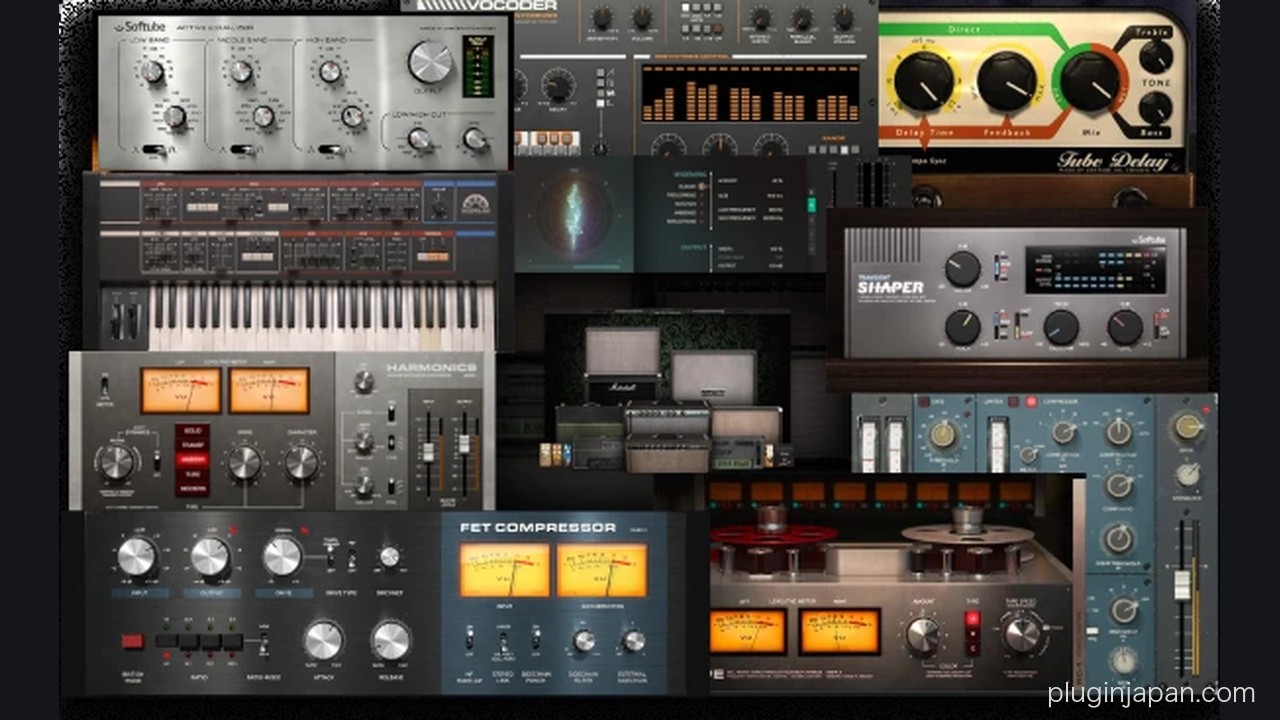1280x720 pixels.
Task: Adjust the Treble tone knob on Tube Delay
Action: point(1156,57)
